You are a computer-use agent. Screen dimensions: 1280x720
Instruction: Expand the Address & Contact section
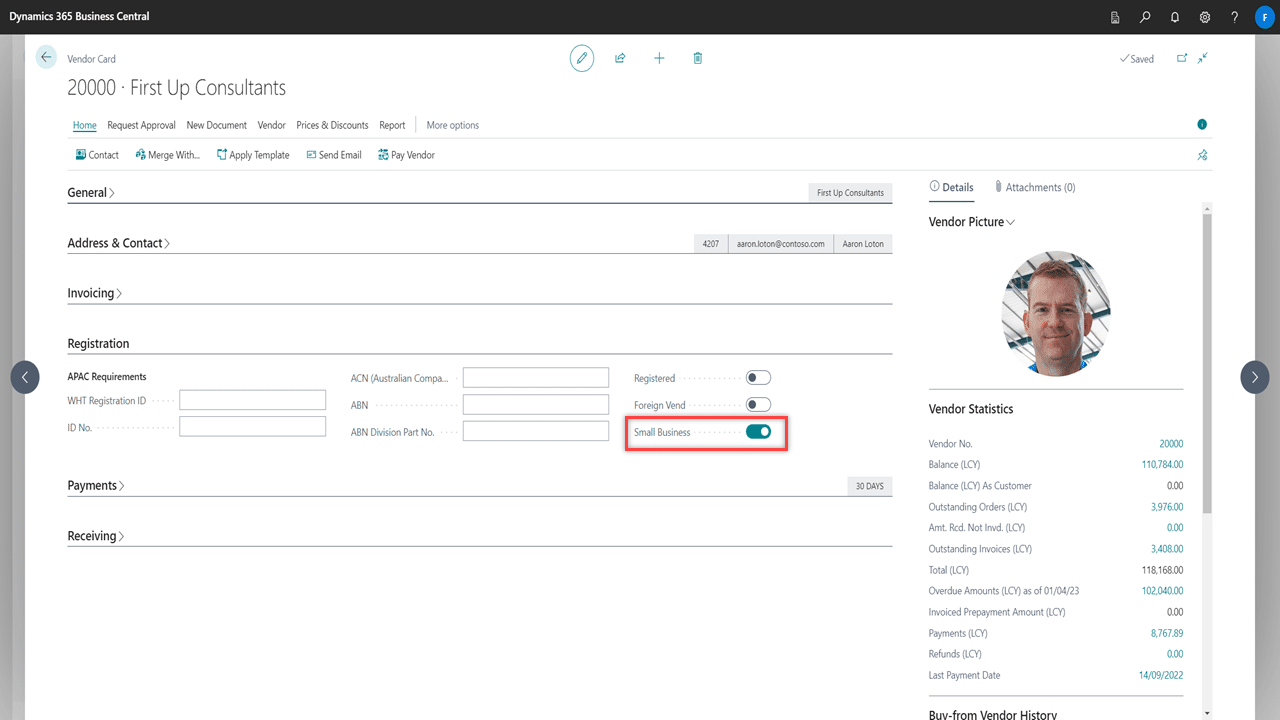tap(118, 243)
